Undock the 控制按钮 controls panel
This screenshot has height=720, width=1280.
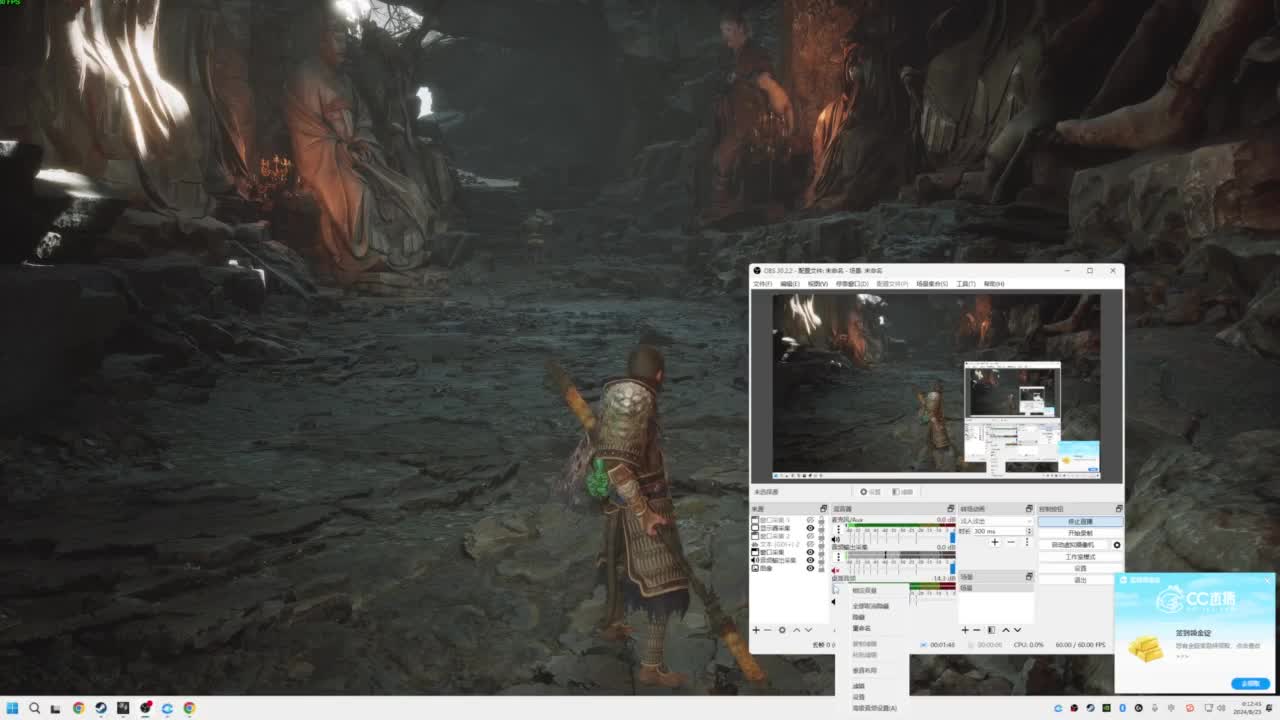point(1119,509)
